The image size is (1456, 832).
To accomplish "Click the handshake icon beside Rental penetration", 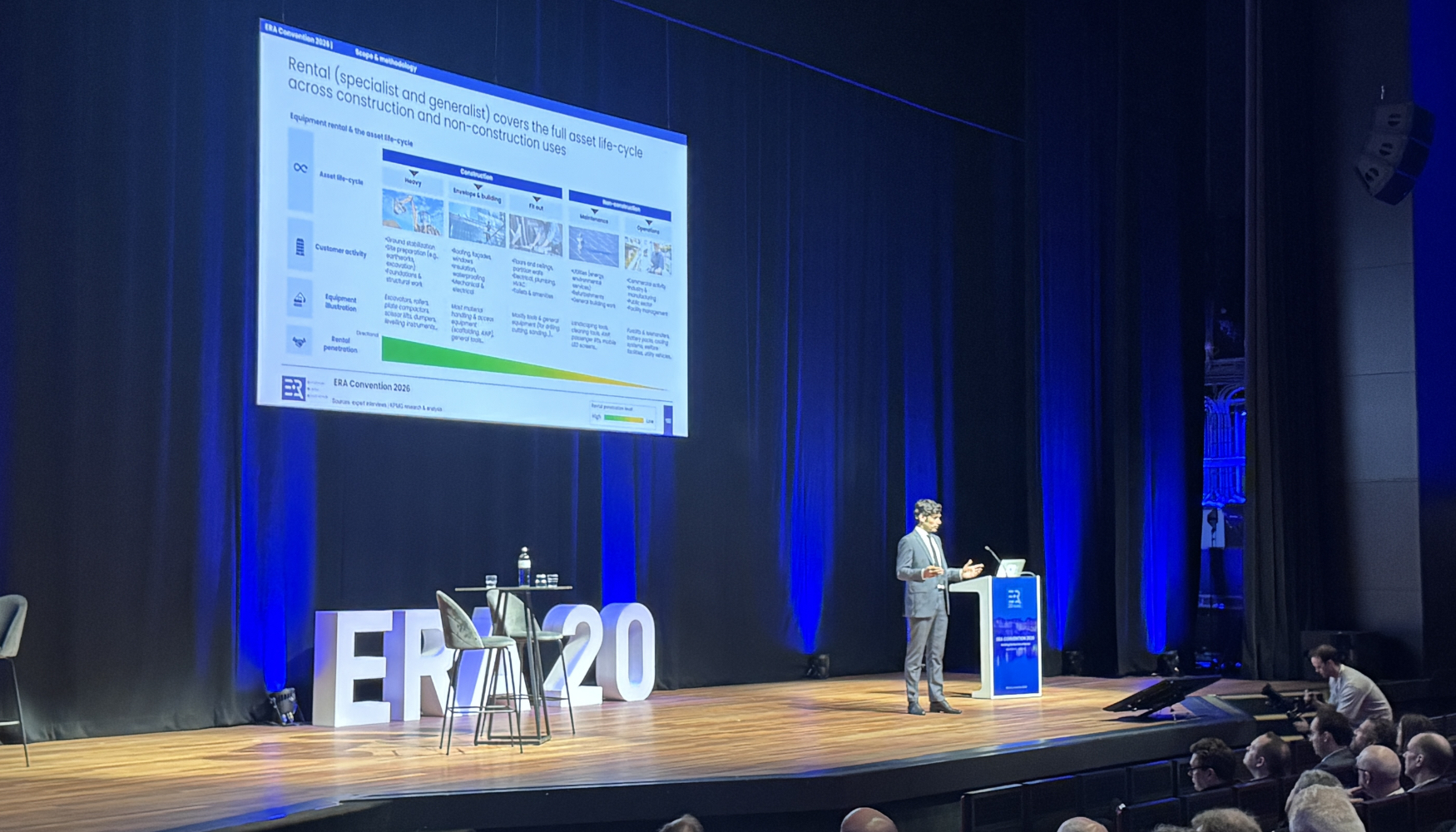I will (x=299, y=341).
